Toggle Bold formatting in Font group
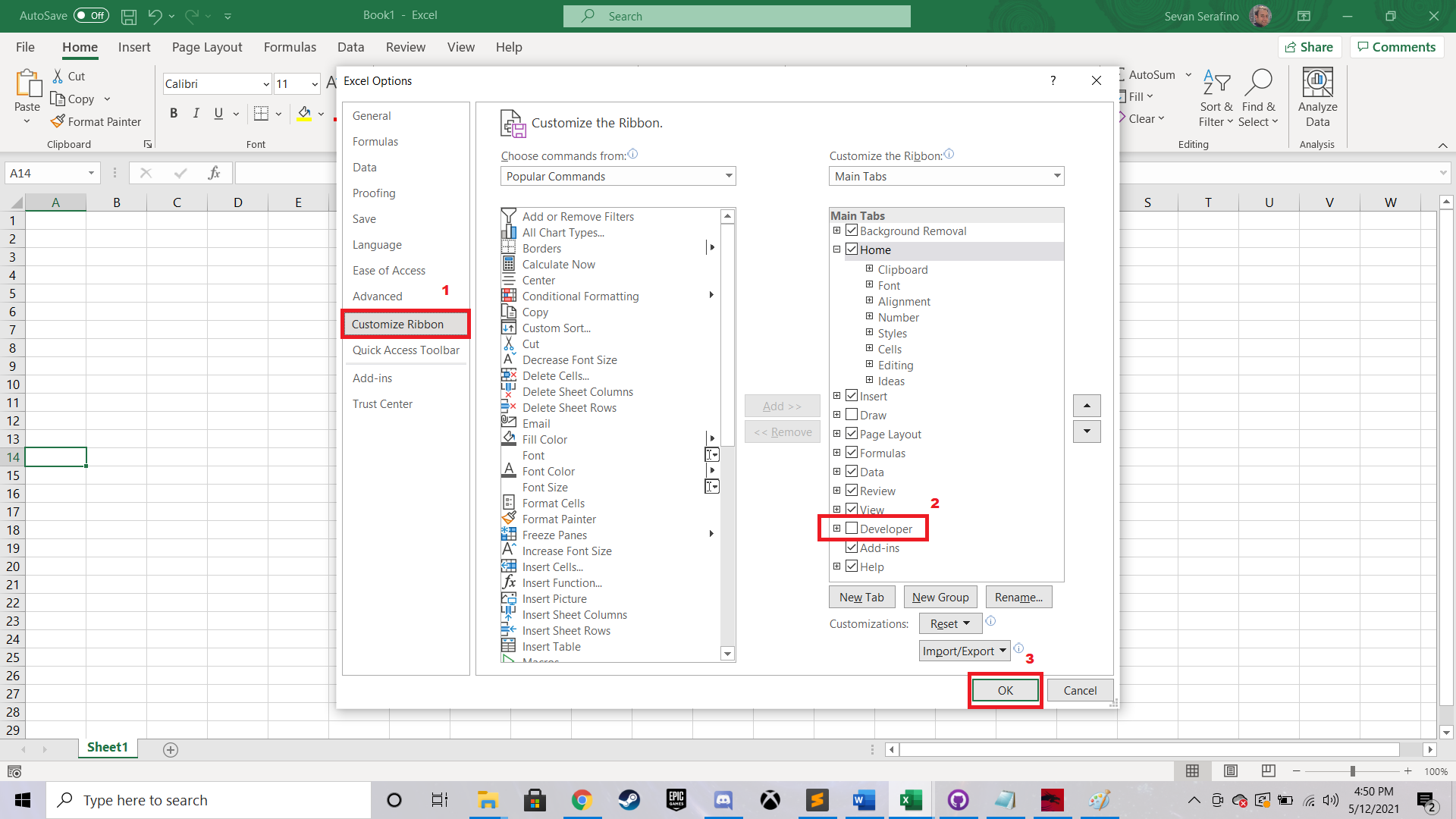Screen dimensions: 1456x819 coord(174,114)
